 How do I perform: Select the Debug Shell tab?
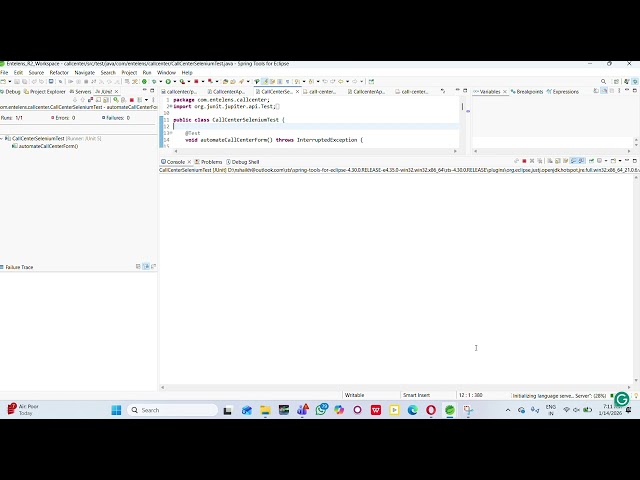[x=245, y=161]
